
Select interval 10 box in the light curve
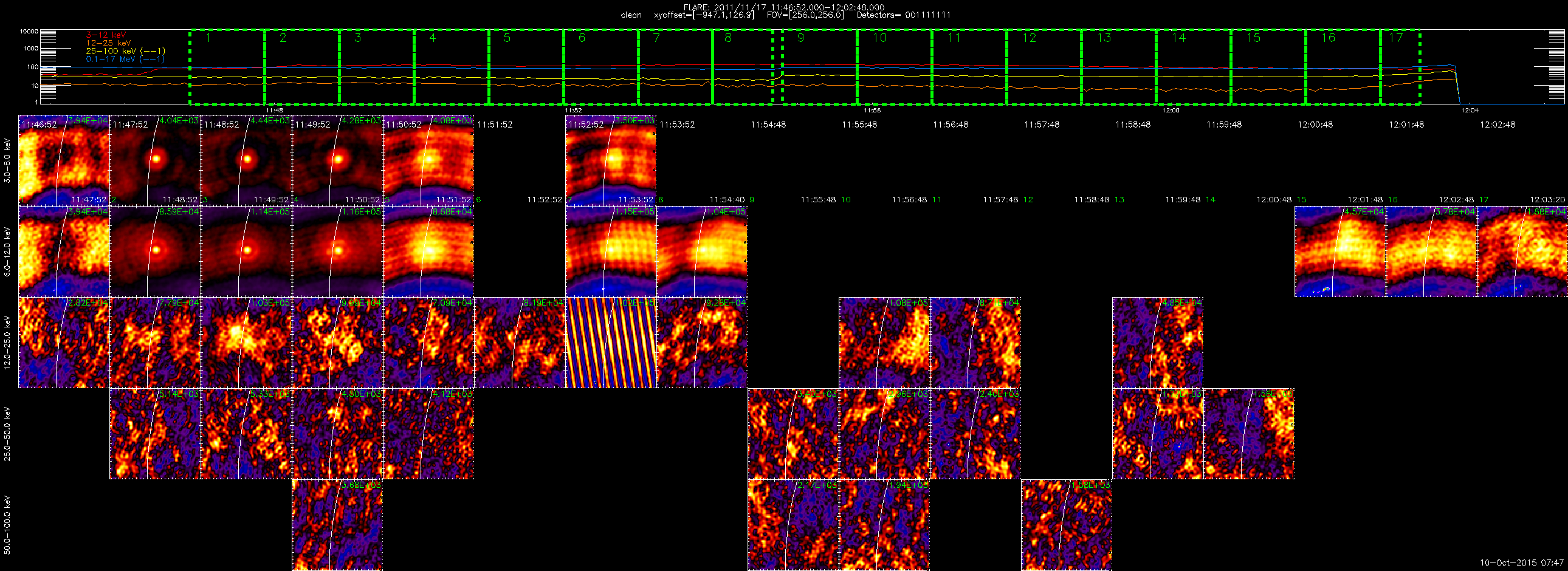coord(894,66)
